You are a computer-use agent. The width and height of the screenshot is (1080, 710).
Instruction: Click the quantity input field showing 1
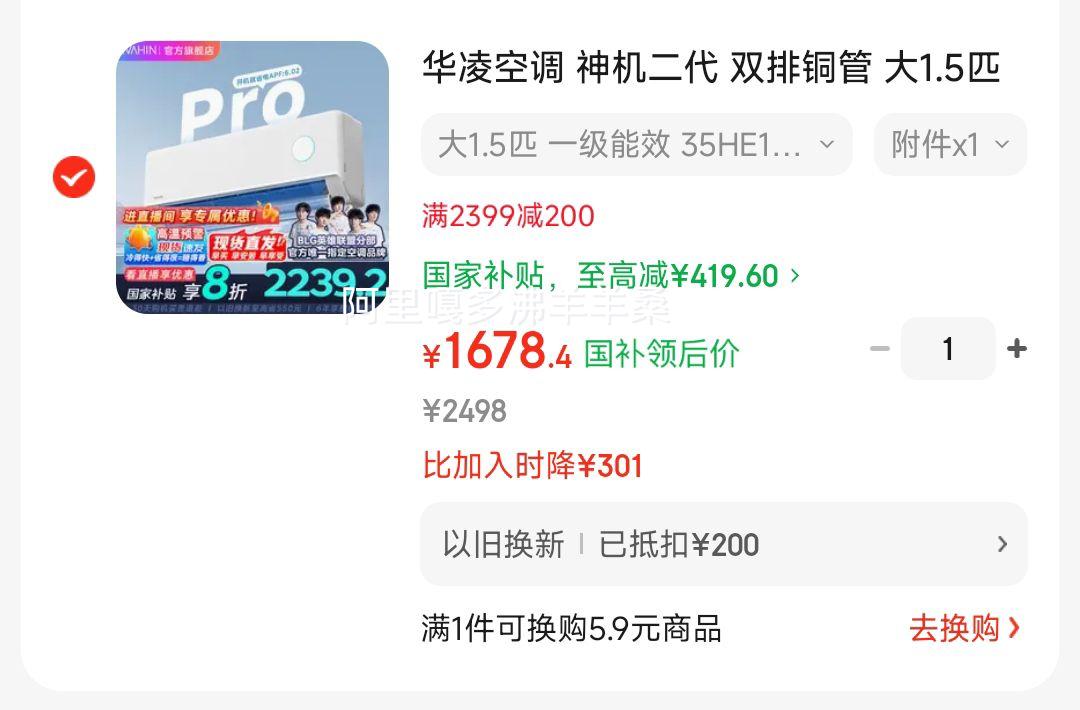pos(948,348)
